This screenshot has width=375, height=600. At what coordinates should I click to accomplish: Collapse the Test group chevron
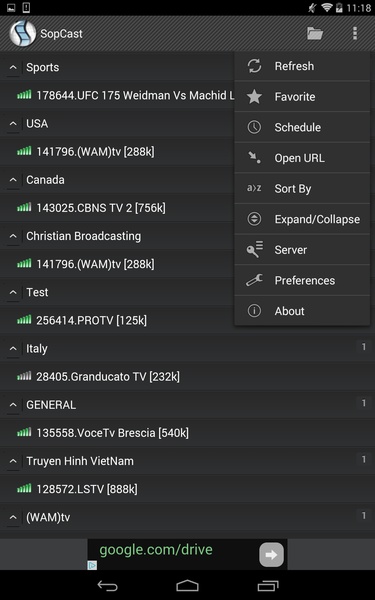pyautogui.click(x=13, y=293)
